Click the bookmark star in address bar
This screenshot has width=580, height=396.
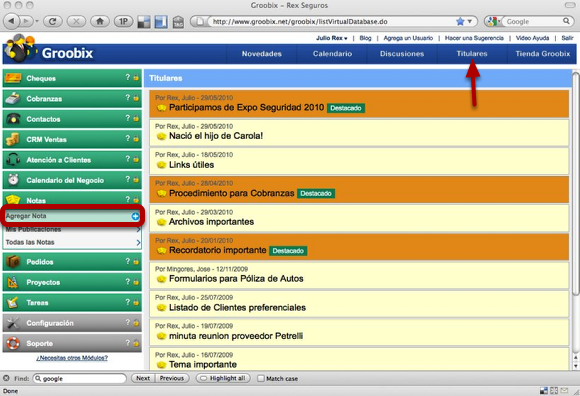point(460,21)
